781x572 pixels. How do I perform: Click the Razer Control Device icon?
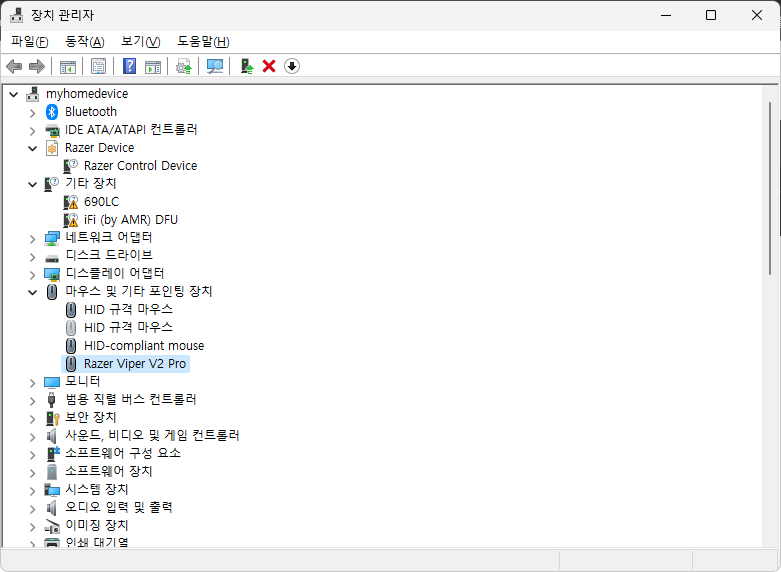click(x=71, y=166)
